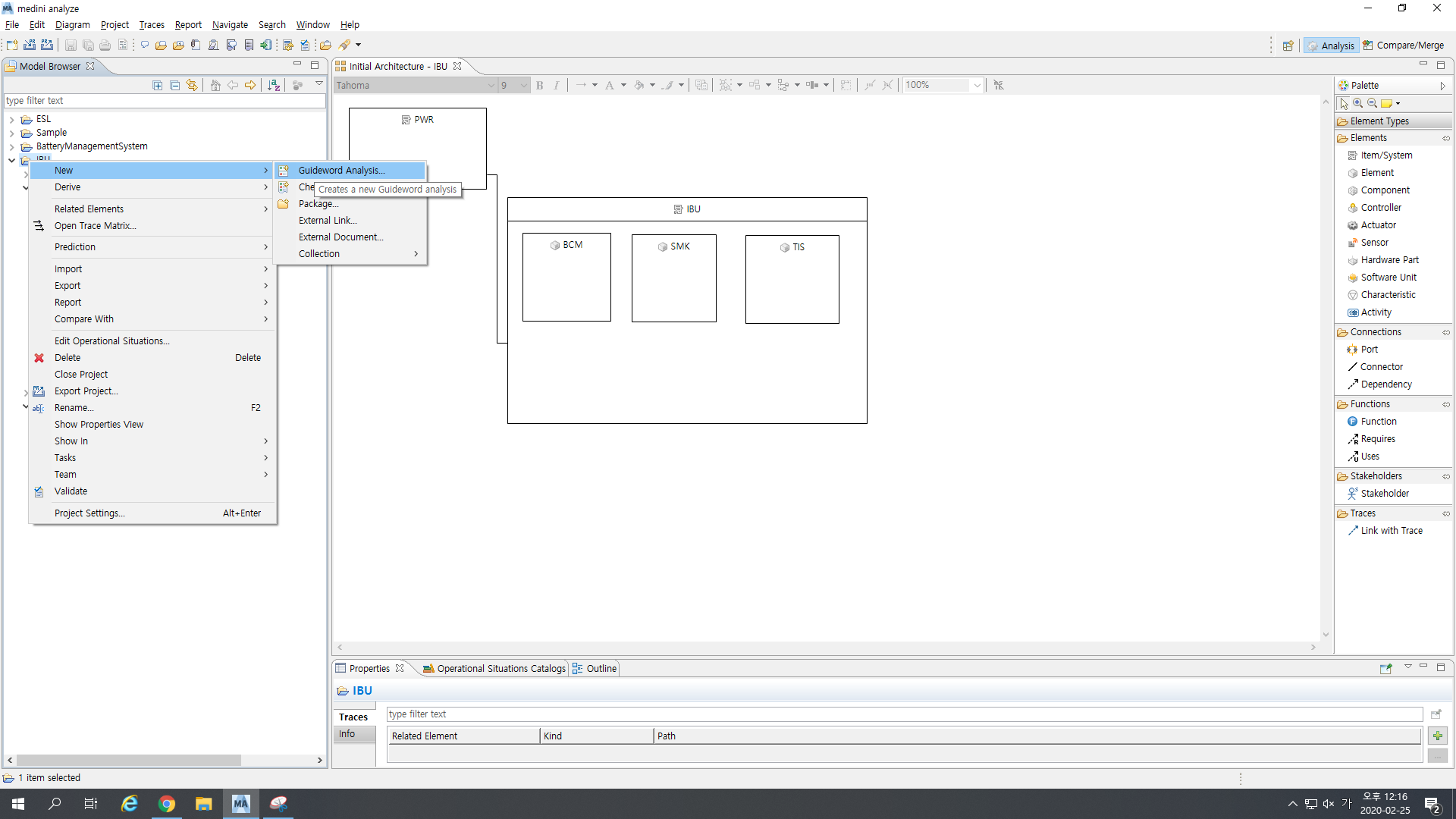1456x819 pixels.
Task: Open the Tahoma font dropdown
Action: click(491, 86)
